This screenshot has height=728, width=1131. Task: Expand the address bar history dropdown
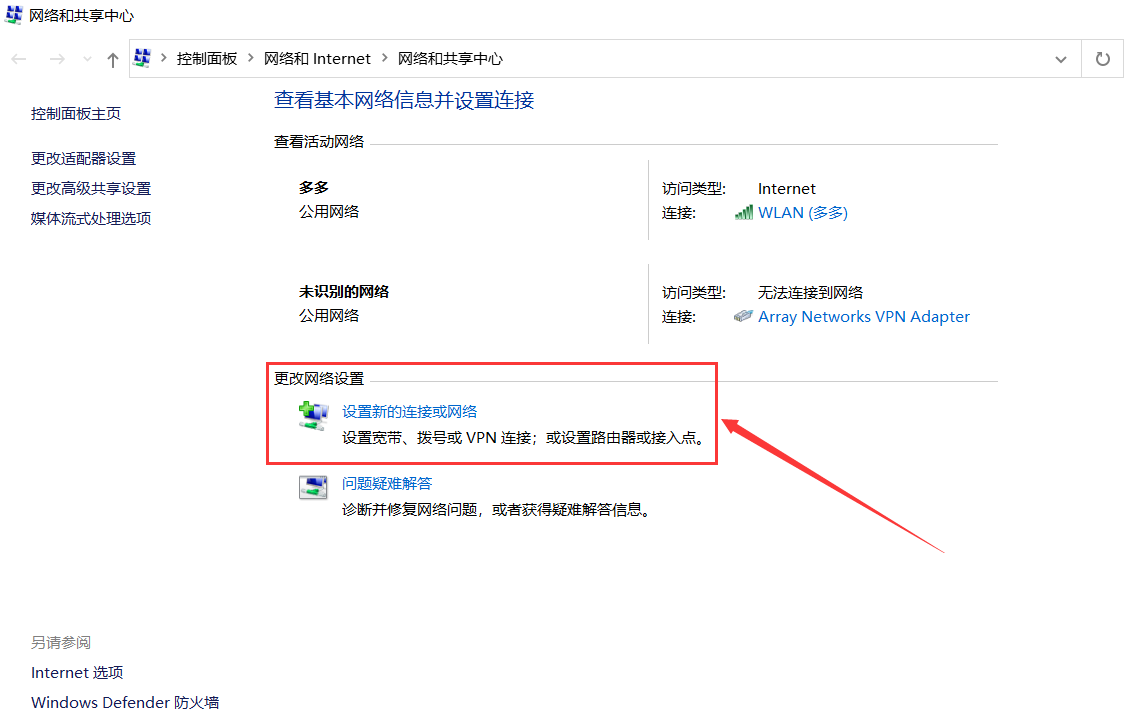coord(1061,59)
